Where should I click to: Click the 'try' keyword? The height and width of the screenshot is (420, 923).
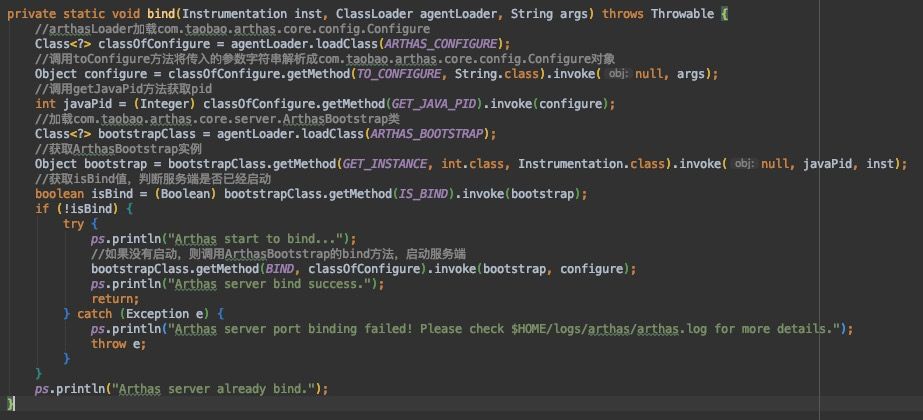click(x=74, y=224)
